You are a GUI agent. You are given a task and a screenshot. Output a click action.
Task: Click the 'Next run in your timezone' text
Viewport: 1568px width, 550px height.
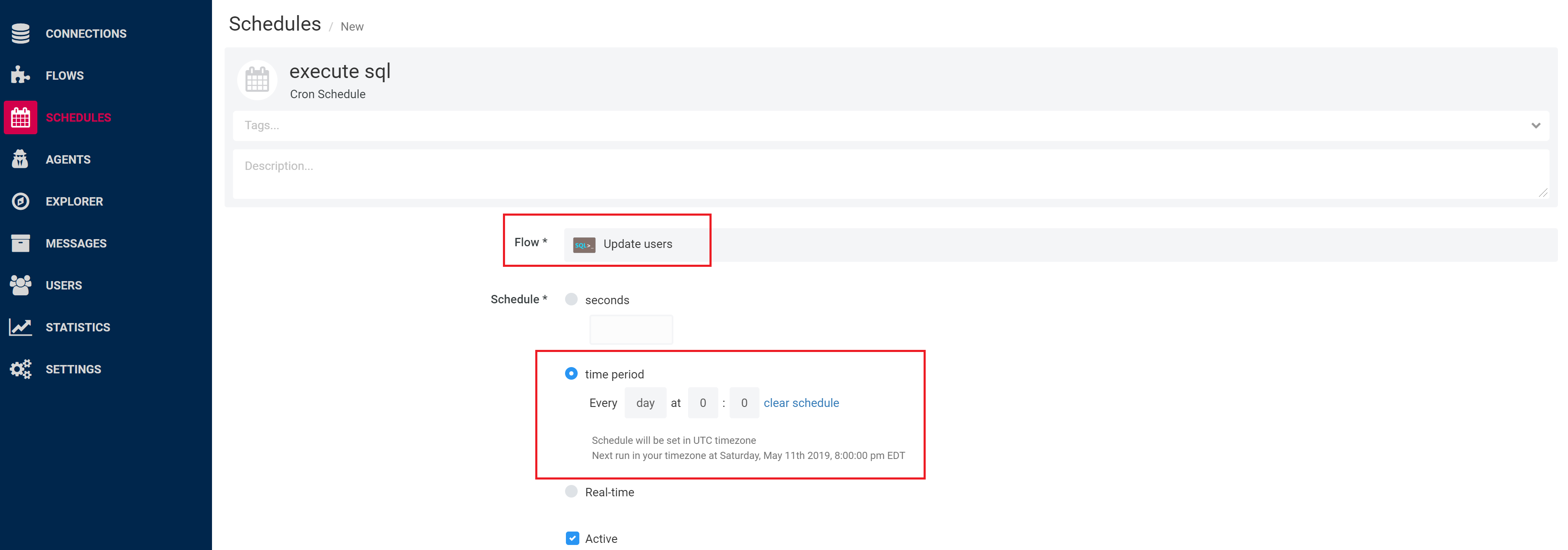(748, 456)
